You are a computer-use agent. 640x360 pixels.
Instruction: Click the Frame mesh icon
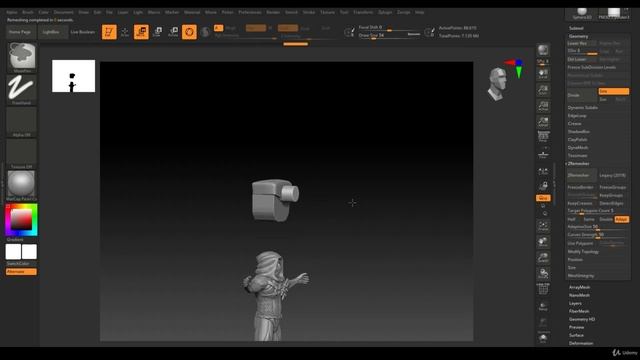tap(543, 225)
